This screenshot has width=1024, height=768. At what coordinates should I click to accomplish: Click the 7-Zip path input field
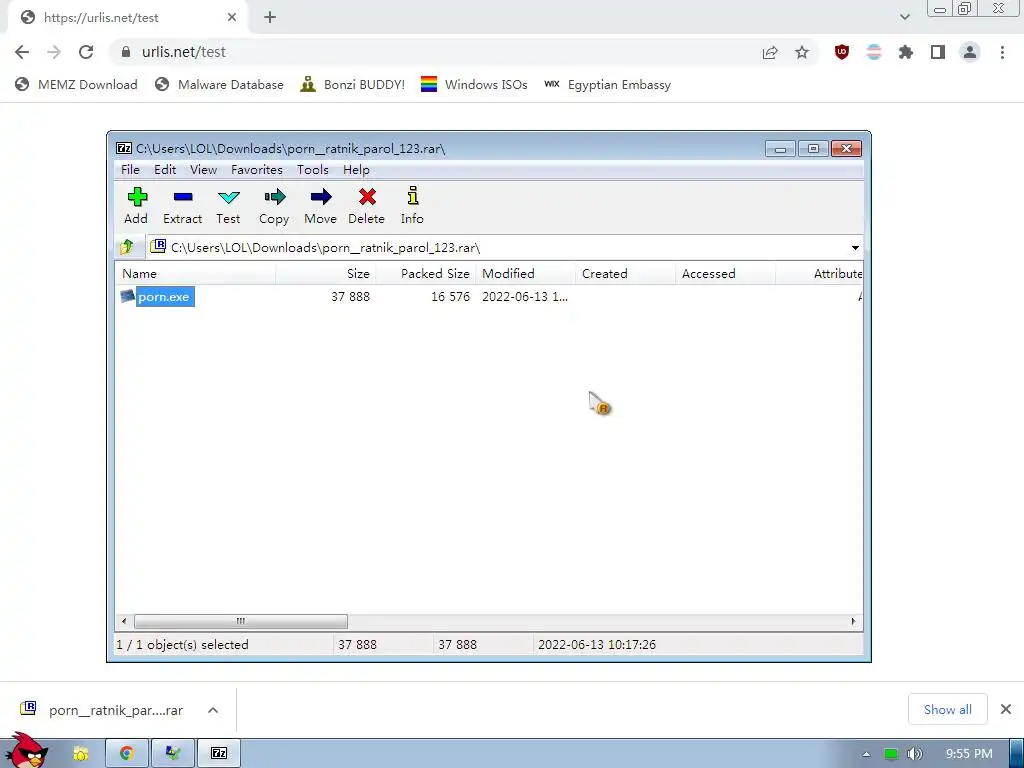point(504,248)
